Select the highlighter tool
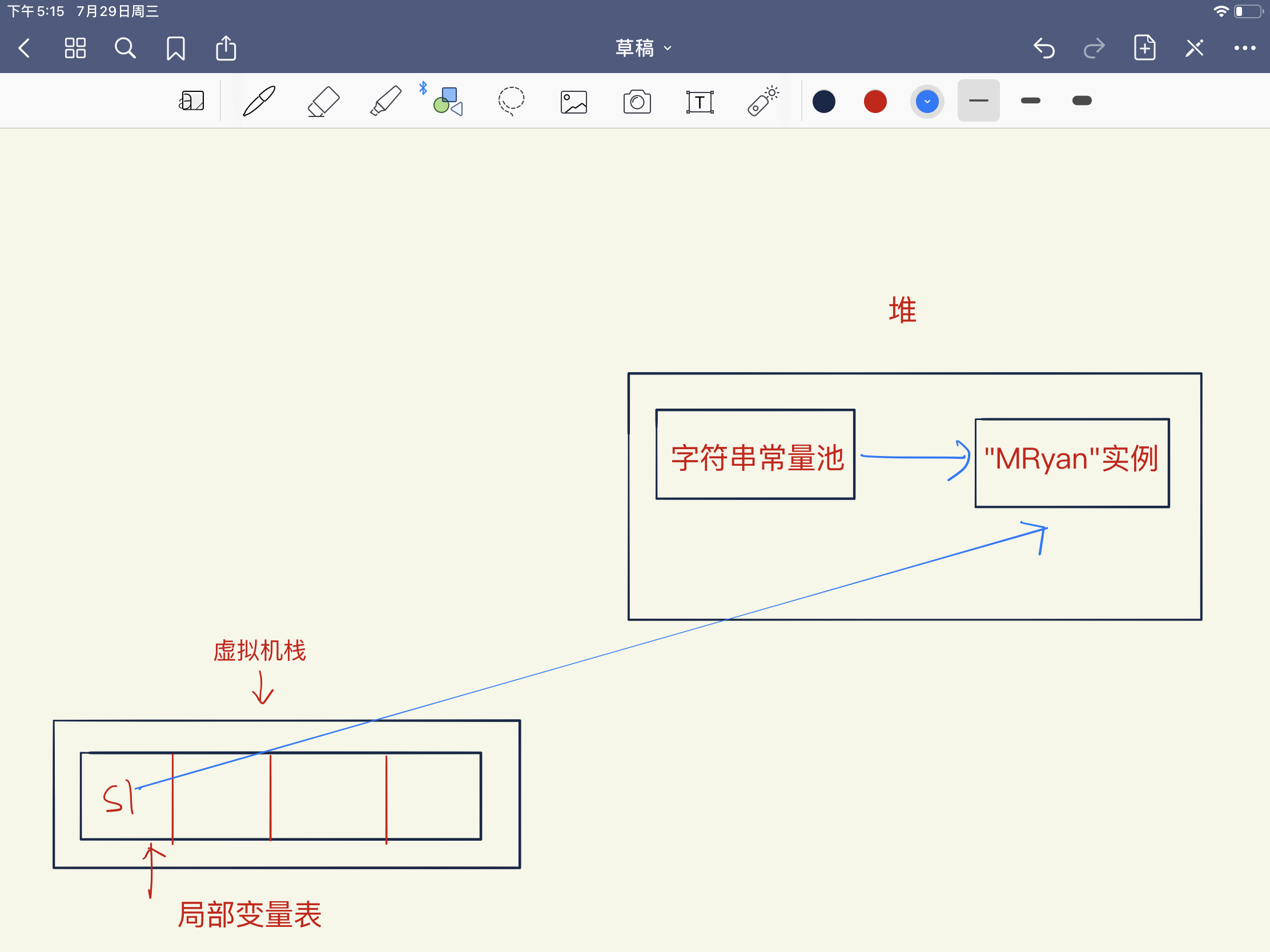 pos(385,100)
